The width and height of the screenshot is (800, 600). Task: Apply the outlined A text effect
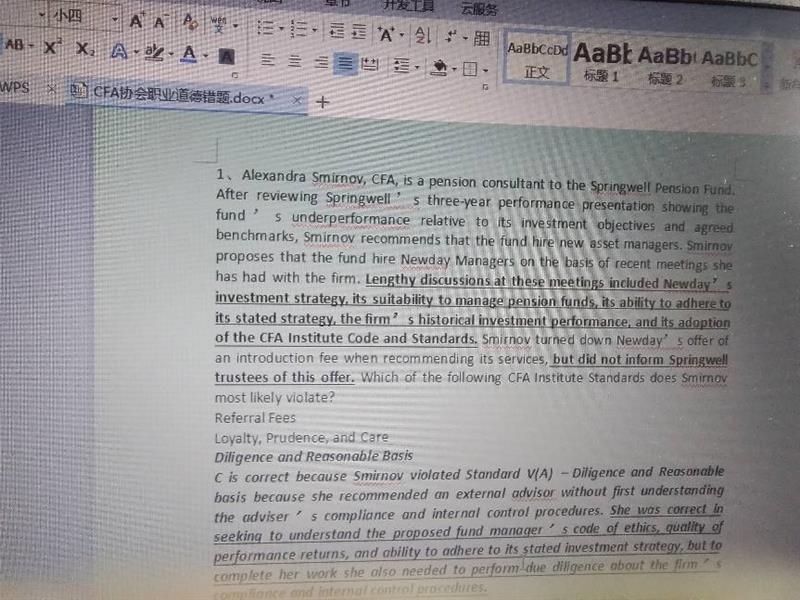coord(119,52)
